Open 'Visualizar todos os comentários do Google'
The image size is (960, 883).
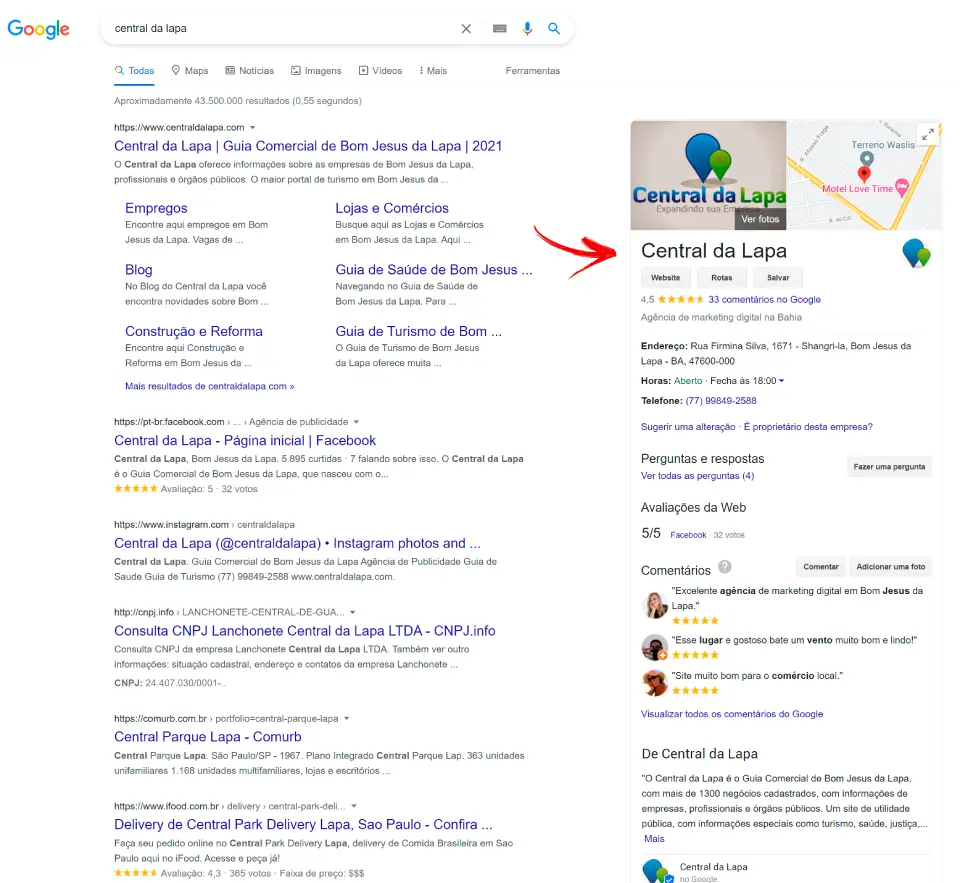pos(732,715)
